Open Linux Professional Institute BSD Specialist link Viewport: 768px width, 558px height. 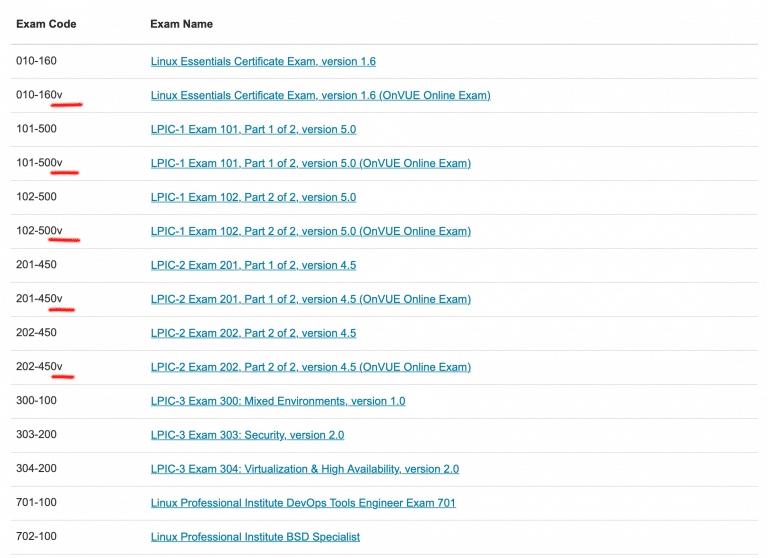coord(255,538)
